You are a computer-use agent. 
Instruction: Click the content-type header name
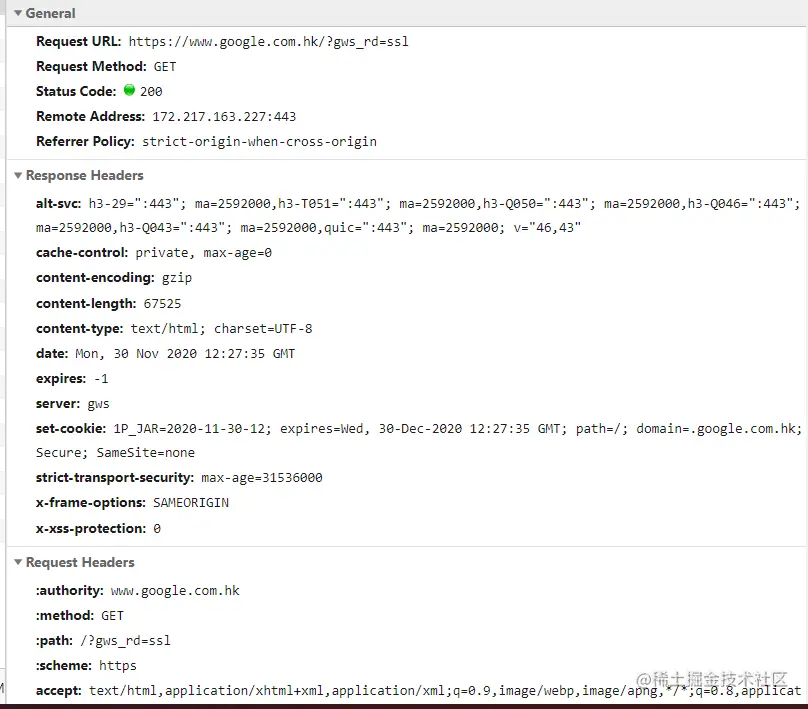80,329
